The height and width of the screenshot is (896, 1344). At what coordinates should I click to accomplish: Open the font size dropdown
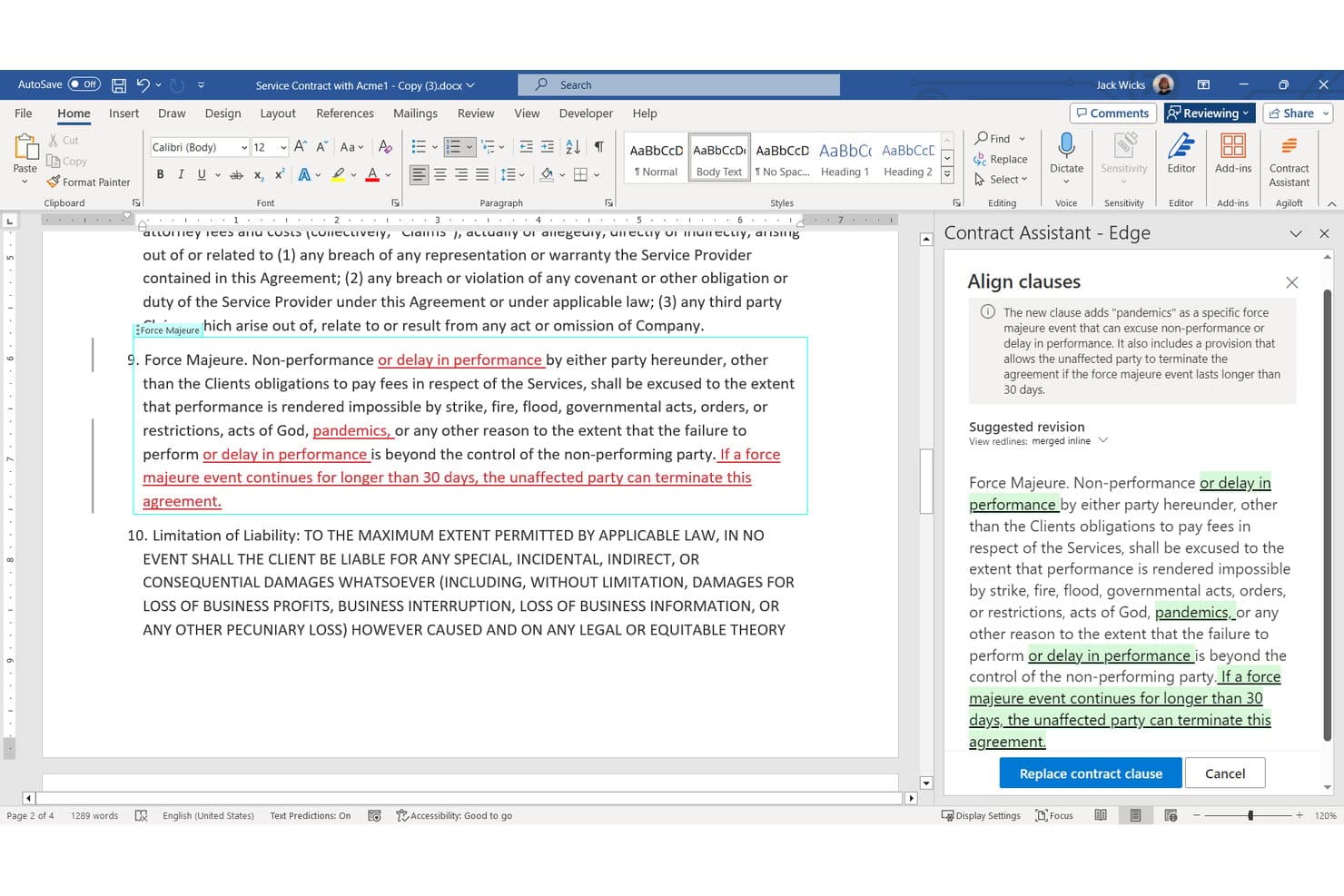pos(283,147)
